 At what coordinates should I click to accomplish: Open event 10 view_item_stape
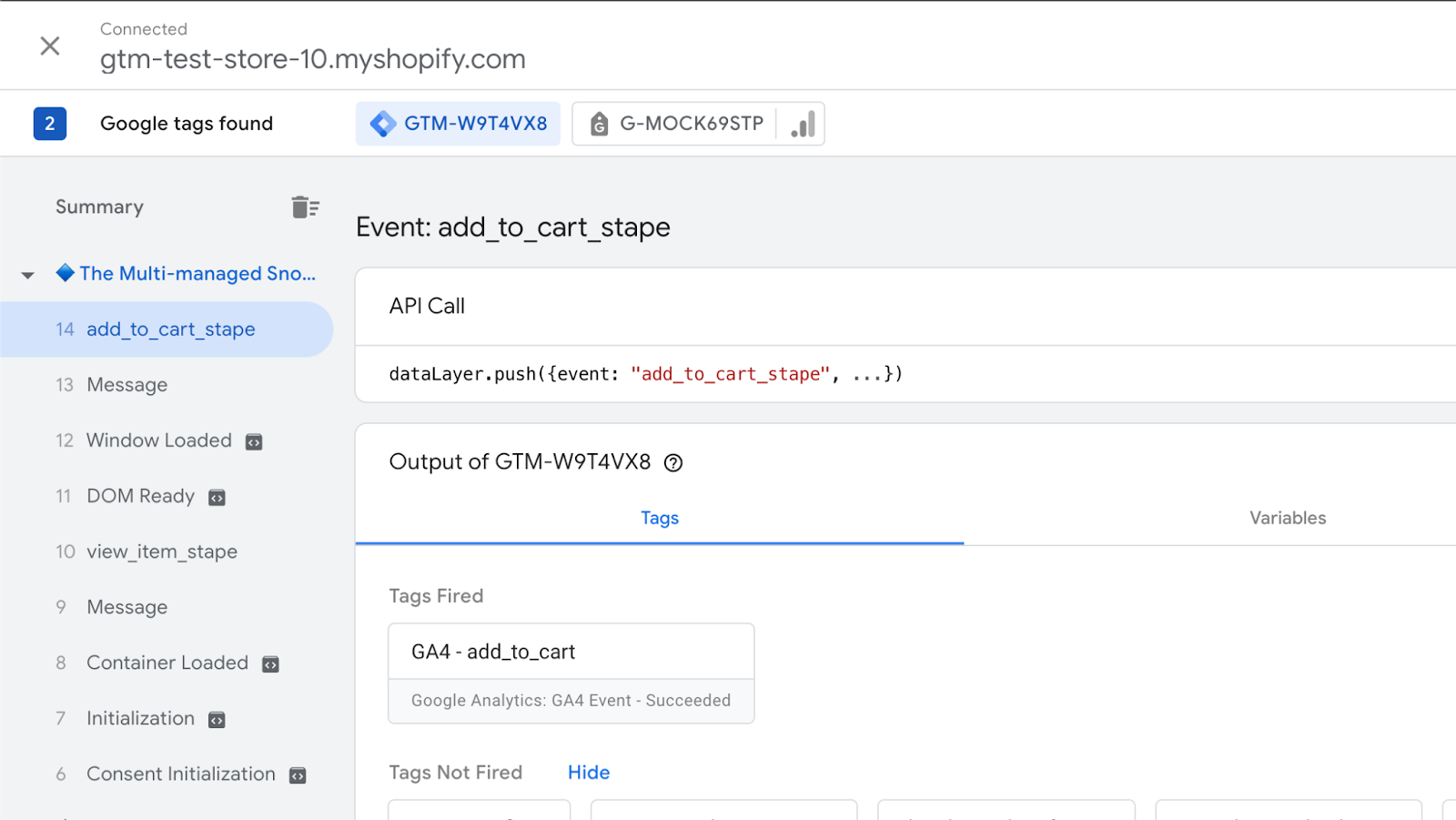pyautogui.click(x=161, y=552)
